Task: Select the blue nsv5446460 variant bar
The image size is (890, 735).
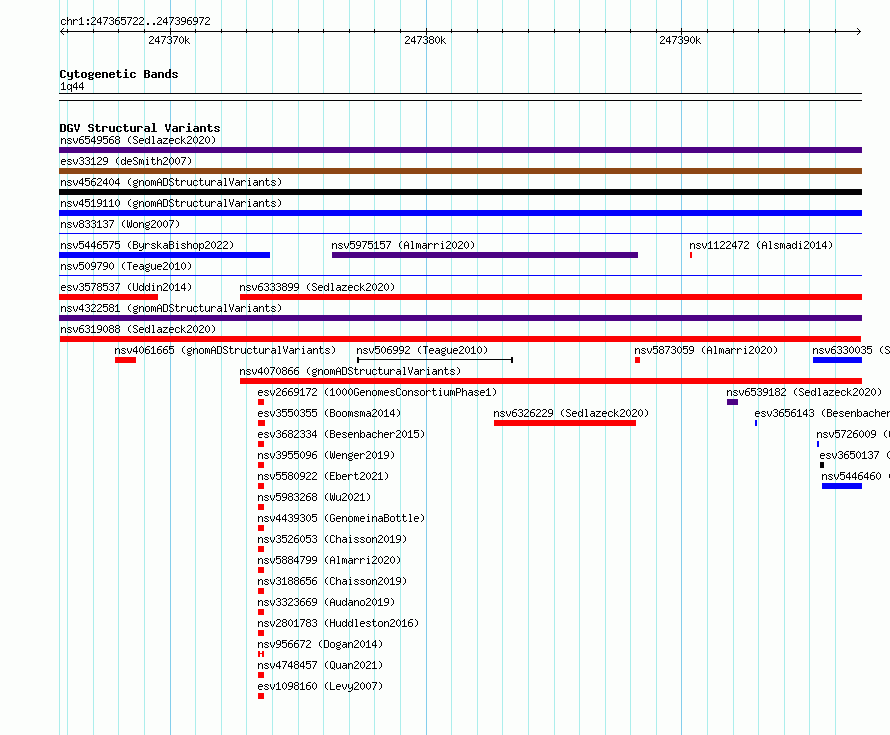Action: 842,486
